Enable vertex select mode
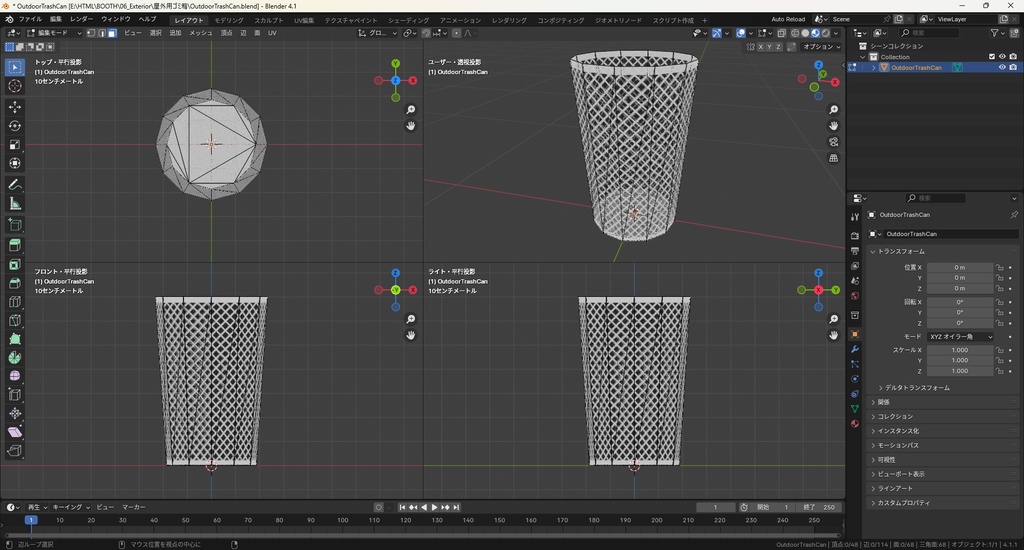This screenshot has height=550, width=1024. tap(91, 33)
